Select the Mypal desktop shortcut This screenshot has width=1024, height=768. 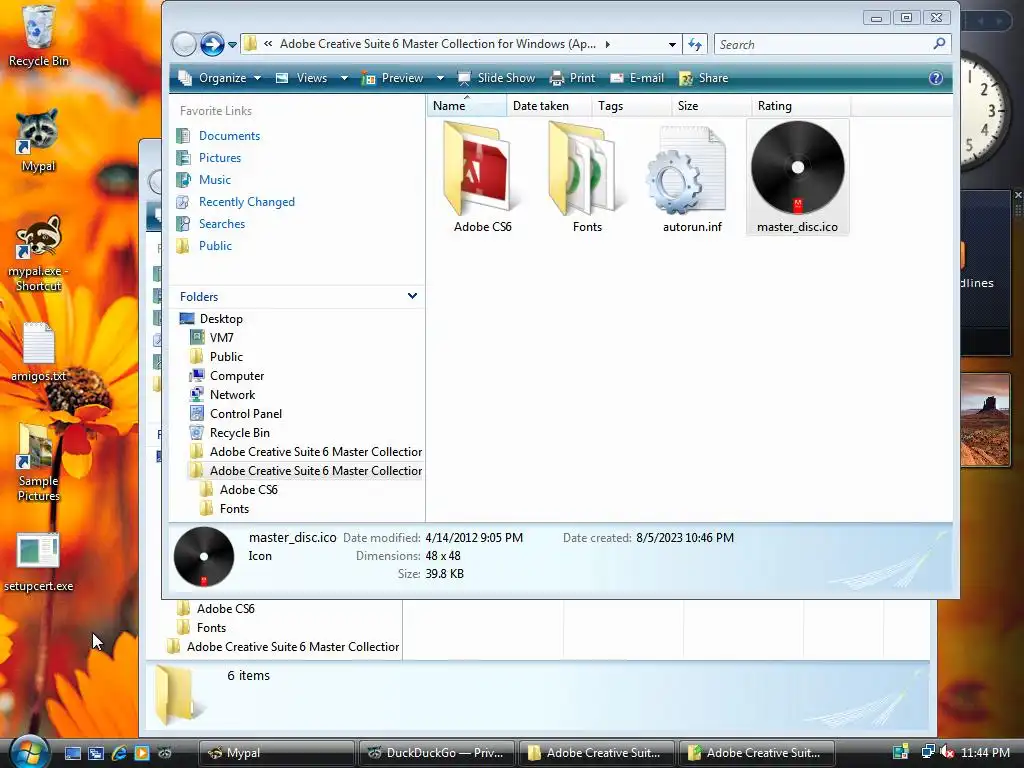click(38, 140)
